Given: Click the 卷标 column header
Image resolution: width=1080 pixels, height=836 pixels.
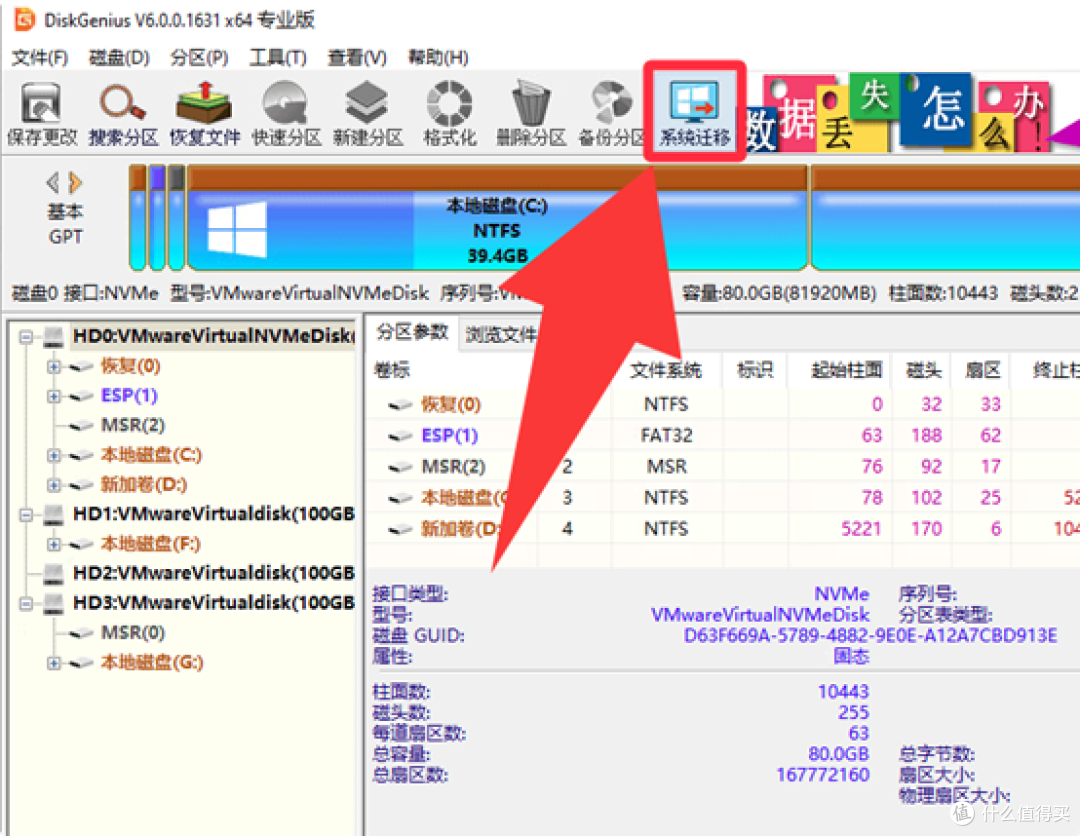Looking at the screenshot, I should click(x=391, y=370).
